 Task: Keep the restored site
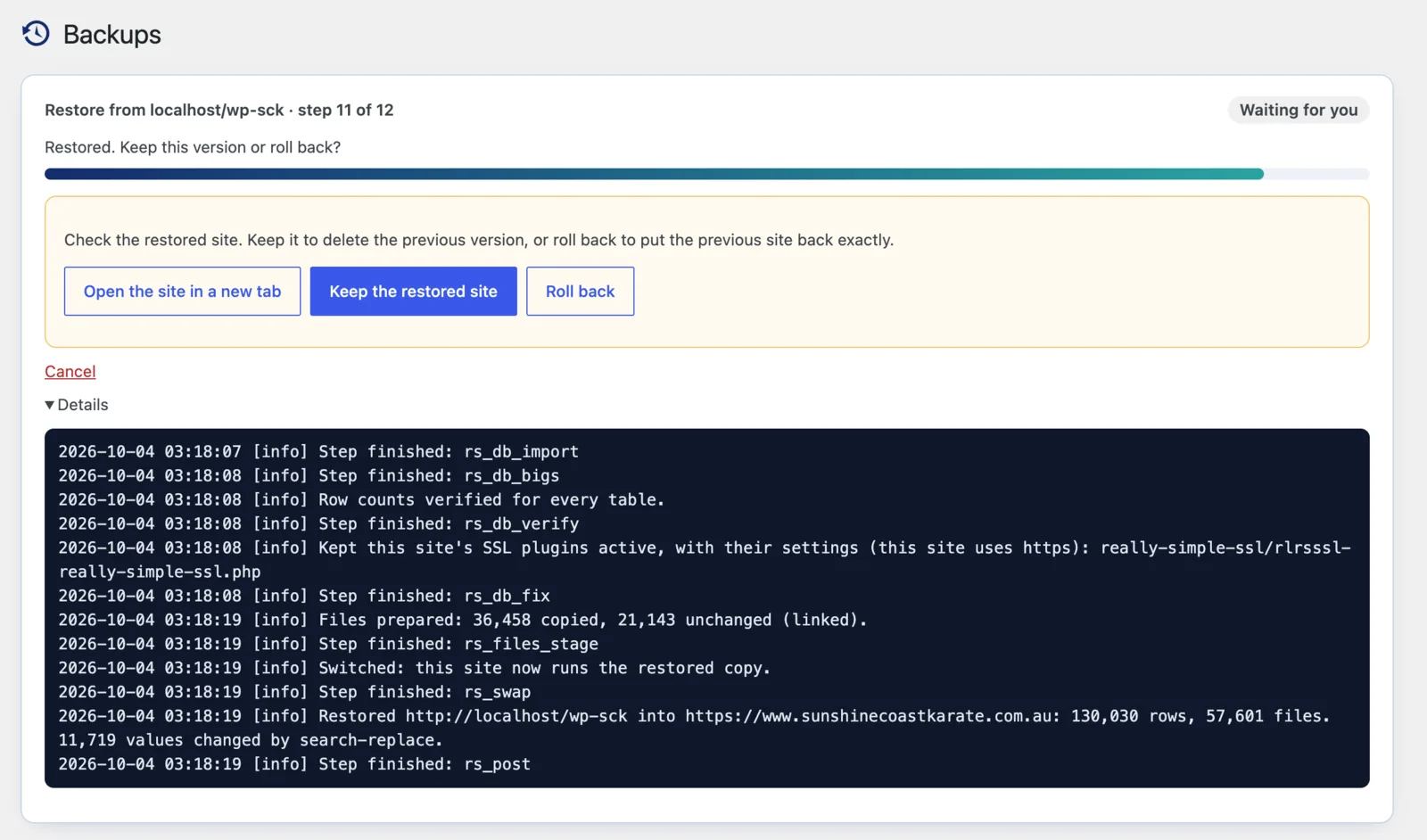[413, 291]
